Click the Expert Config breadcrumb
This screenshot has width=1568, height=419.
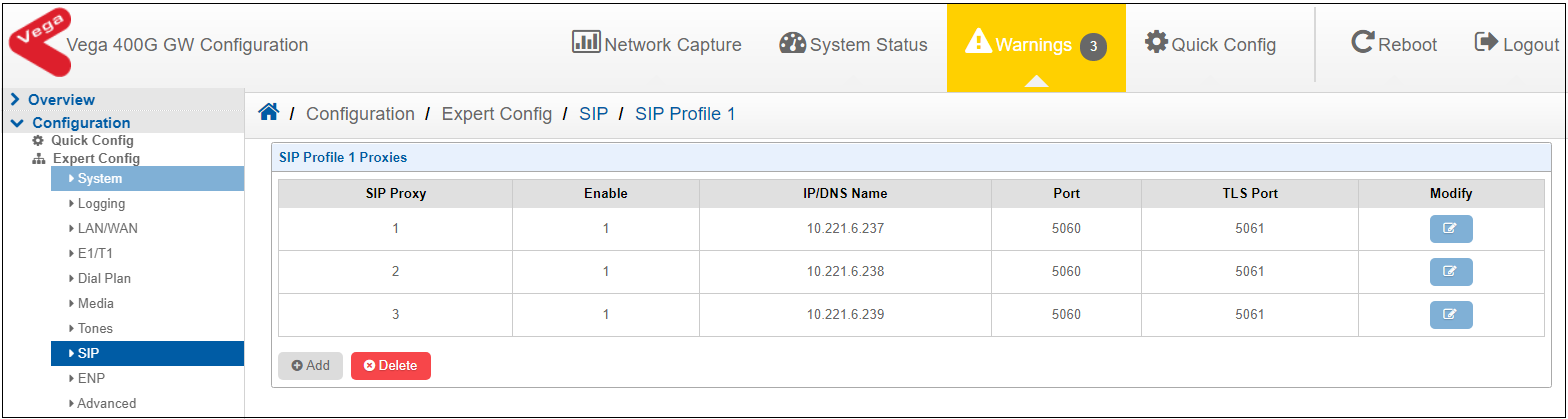[497, 114]
